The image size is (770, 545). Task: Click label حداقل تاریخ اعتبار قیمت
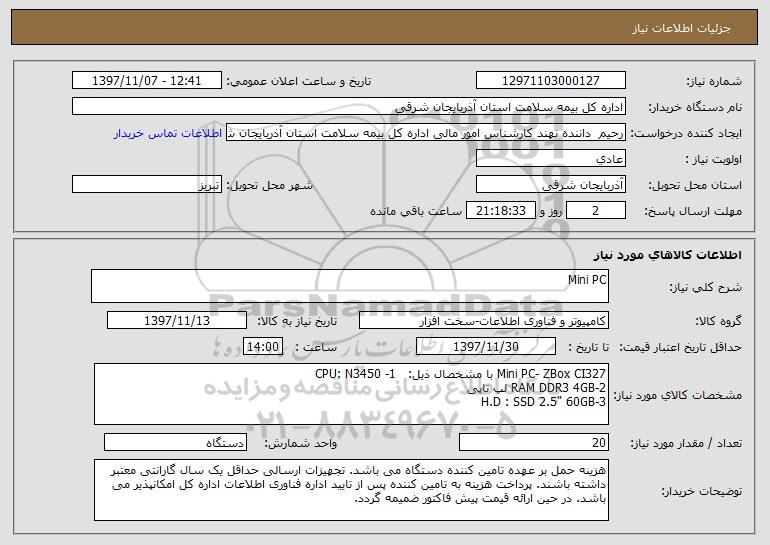(680, 347)
